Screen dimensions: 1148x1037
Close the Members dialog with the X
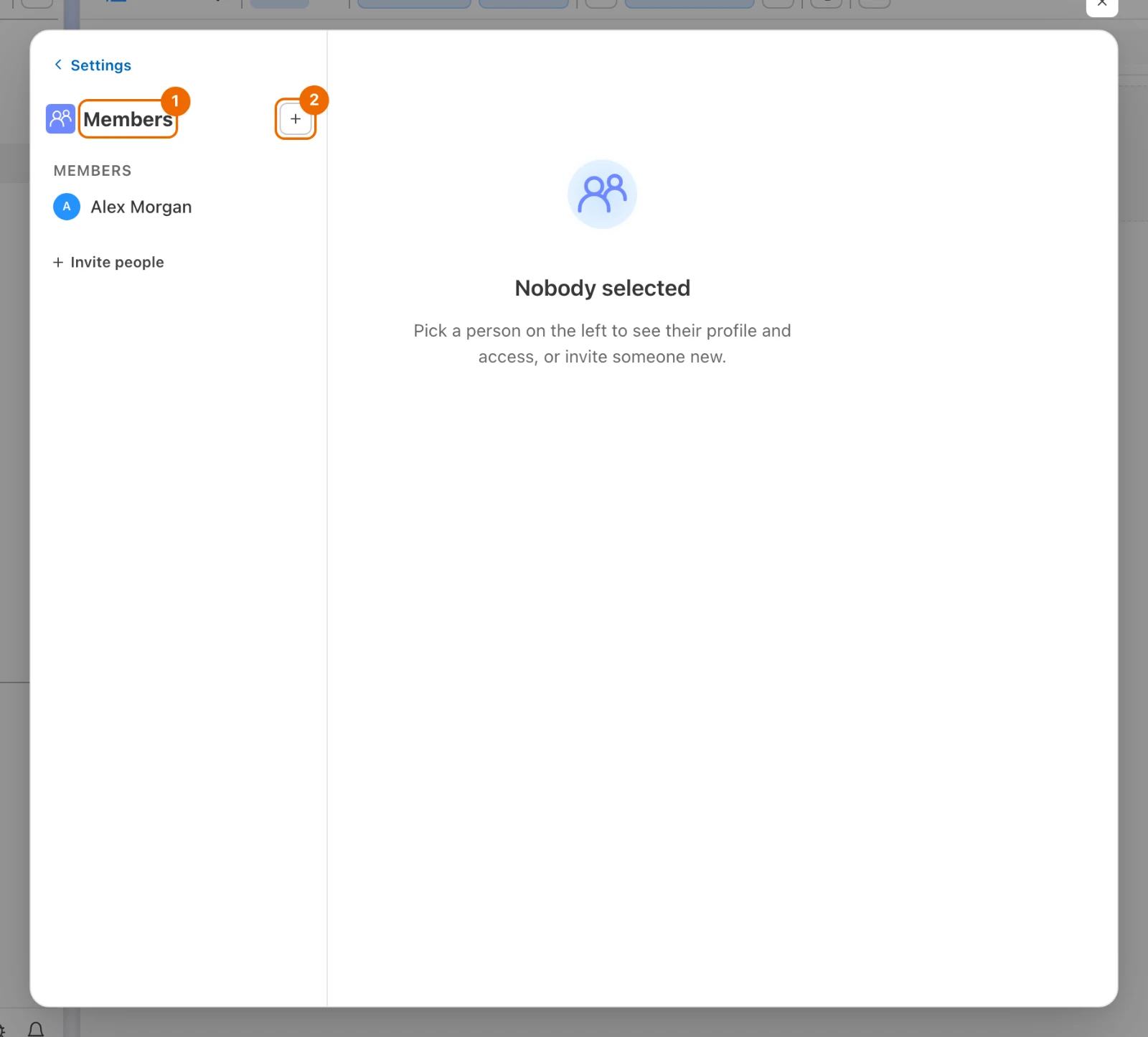point(1102,4)
